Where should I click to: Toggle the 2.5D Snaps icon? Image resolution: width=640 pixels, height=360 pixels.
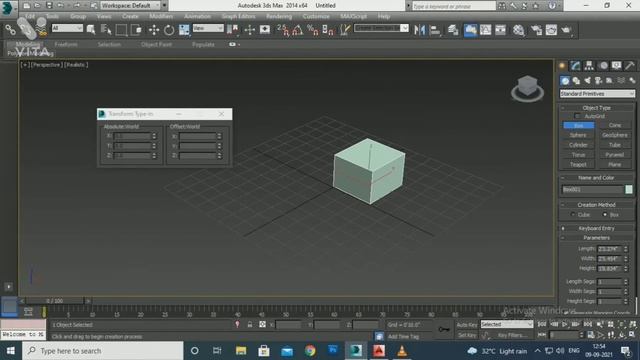[282, 30]
